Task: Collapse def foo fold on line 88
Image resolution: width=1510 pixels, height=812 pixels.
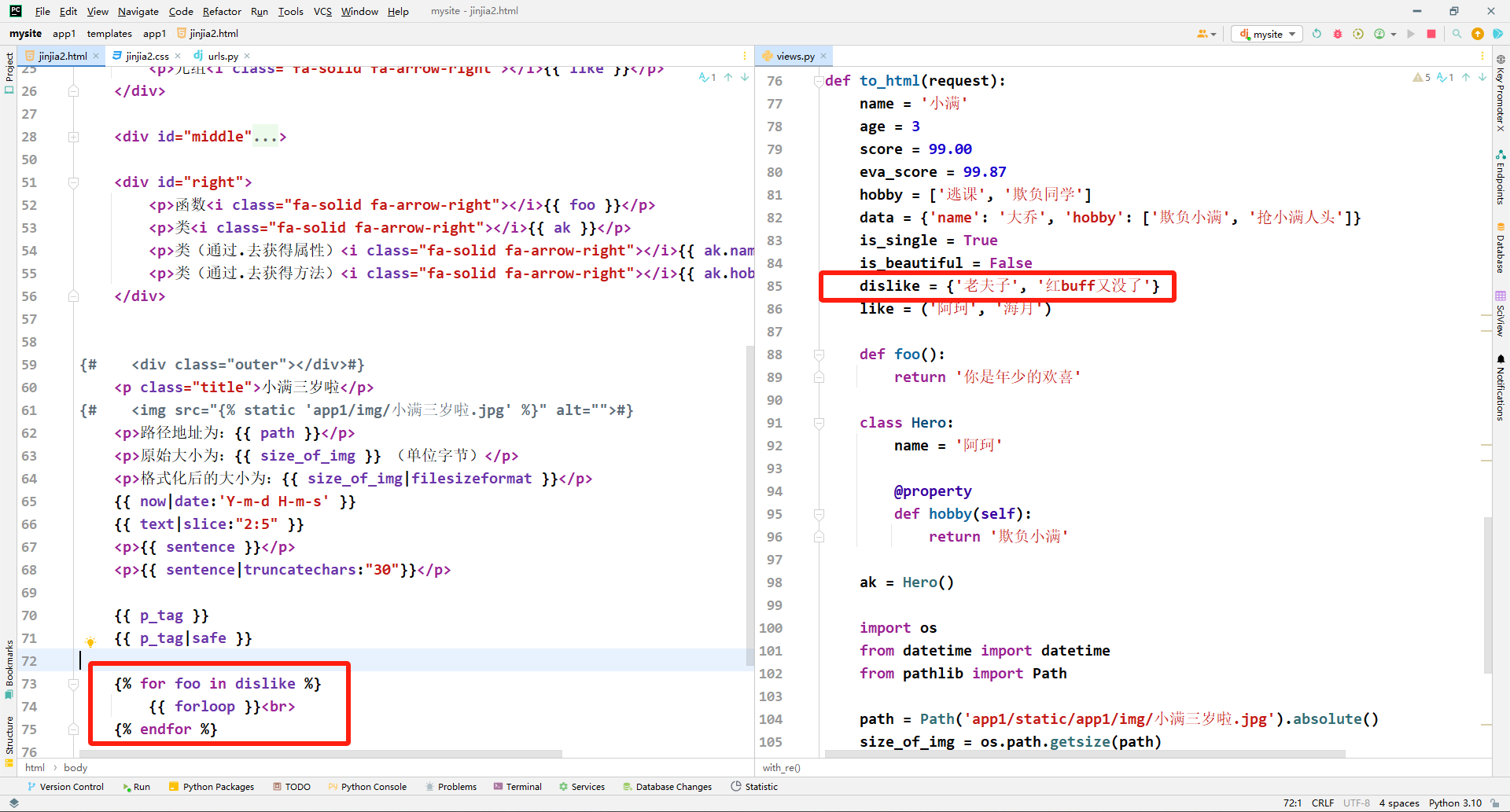Action: pos(819,355)
